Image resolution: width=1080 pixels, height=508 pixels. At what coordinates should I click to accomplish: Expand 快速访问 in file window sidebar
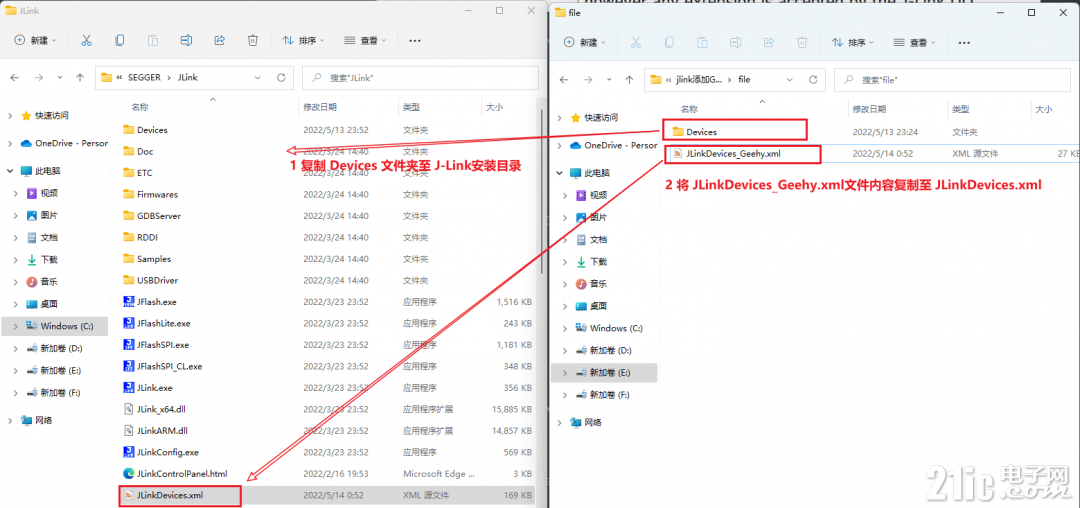pos(560,118)
